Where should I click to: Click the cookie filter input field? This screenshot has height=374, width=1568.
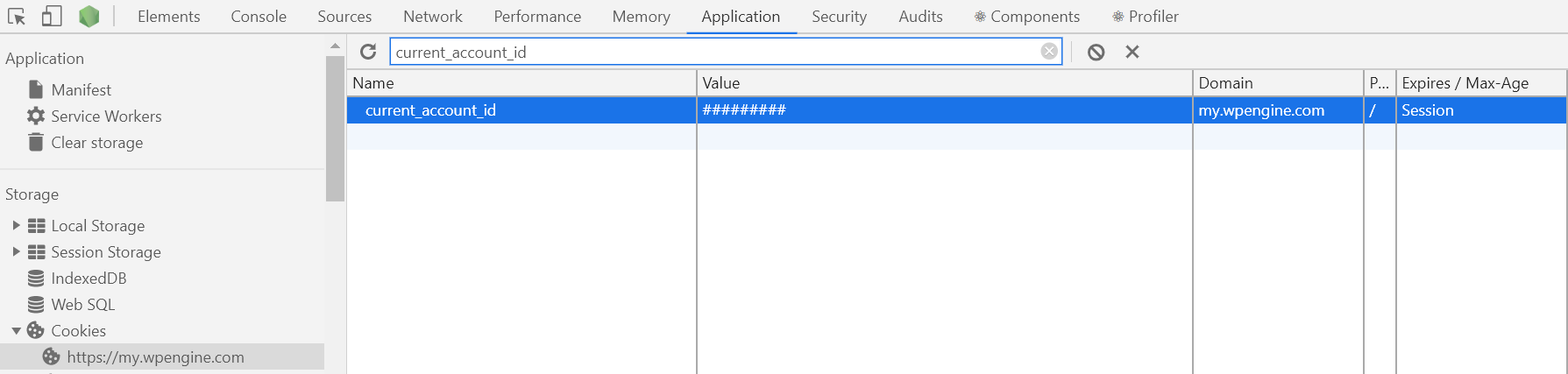pos(714,52)
